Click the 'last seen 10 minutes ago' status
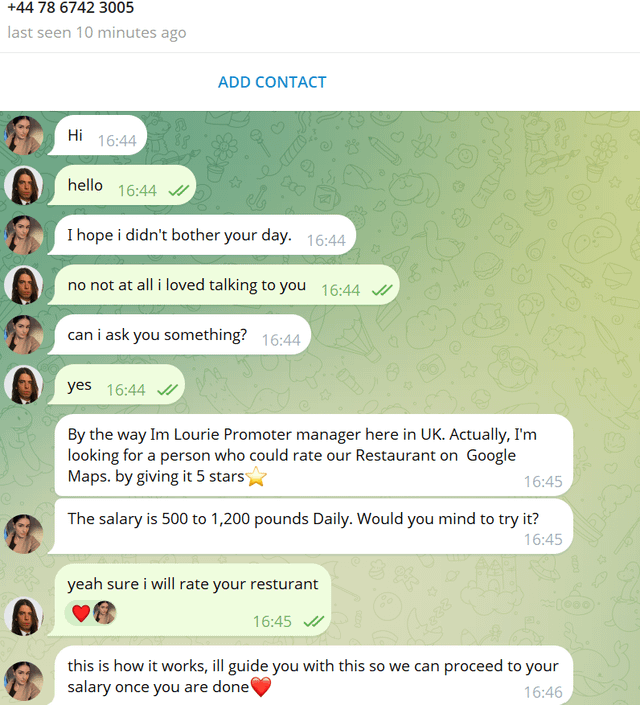This screenshot has width=640, height=705. pos(97,32)
